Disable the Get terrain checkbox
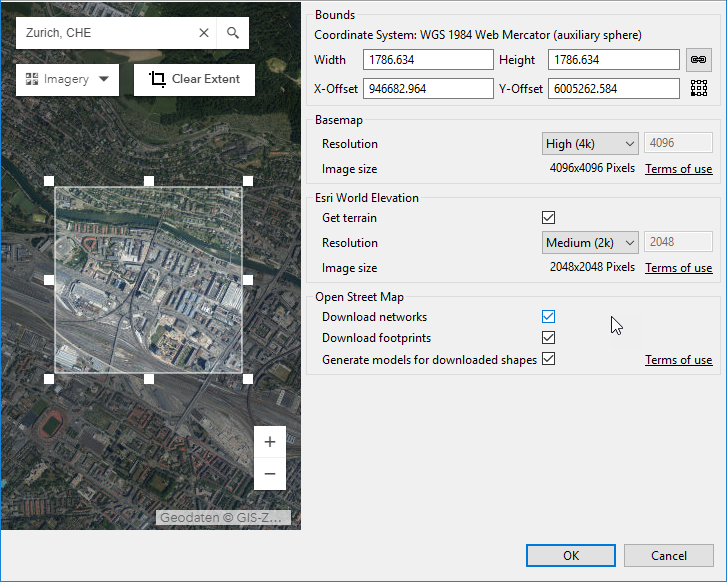727x582 pixels. [548, 218]
